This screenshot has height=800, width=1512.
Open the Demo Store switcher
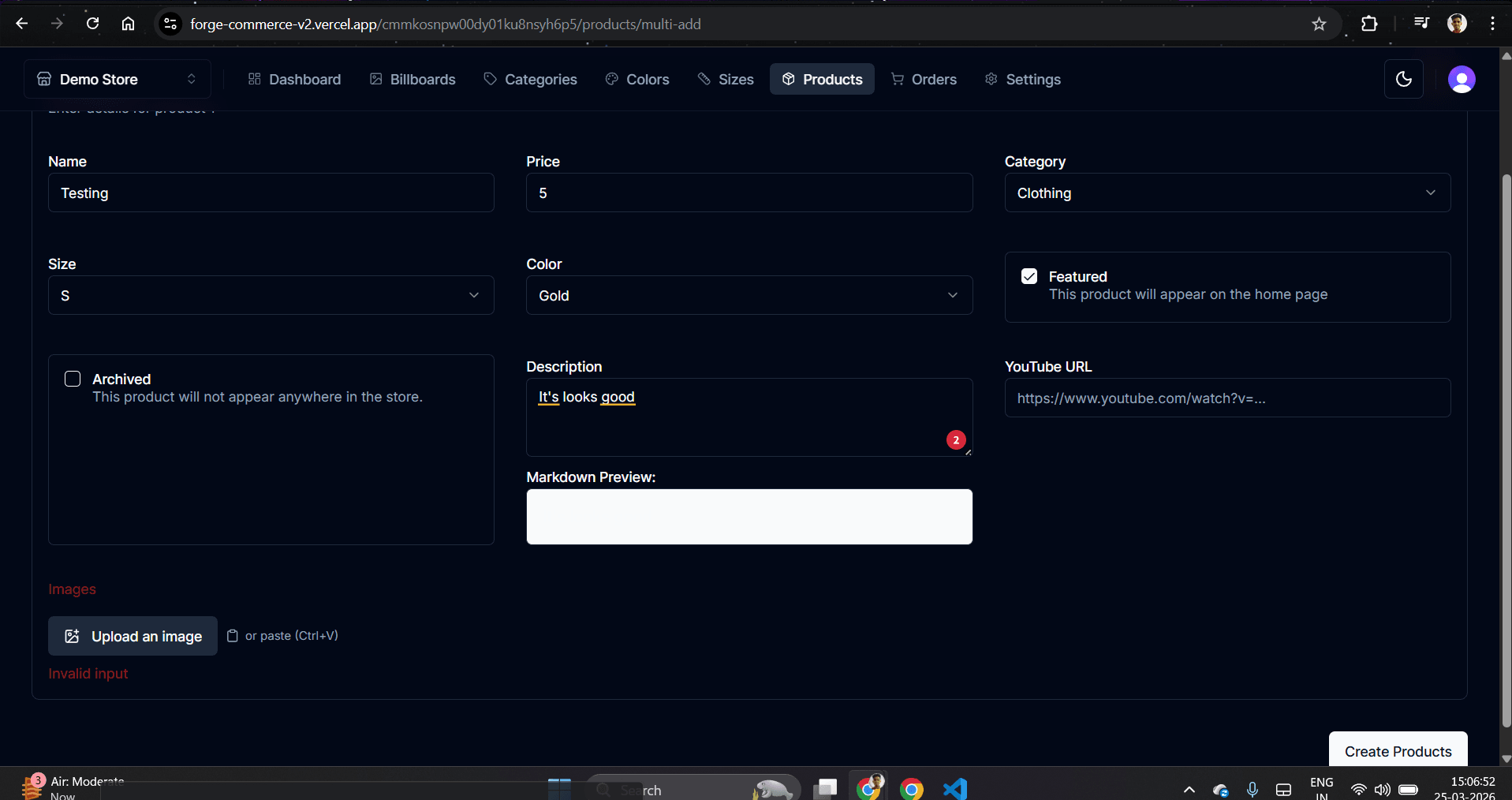117,79
